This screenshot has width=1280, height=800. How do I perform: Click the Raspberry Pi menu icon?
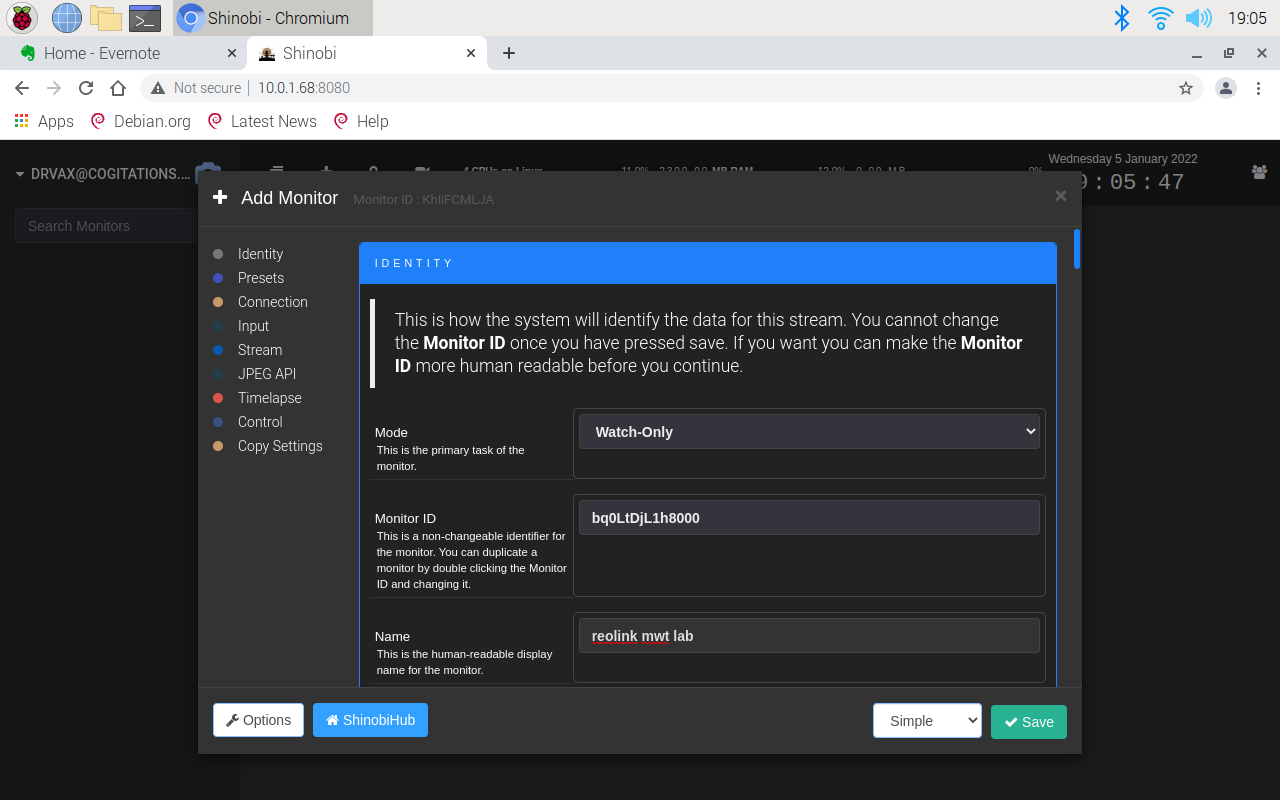21,18
